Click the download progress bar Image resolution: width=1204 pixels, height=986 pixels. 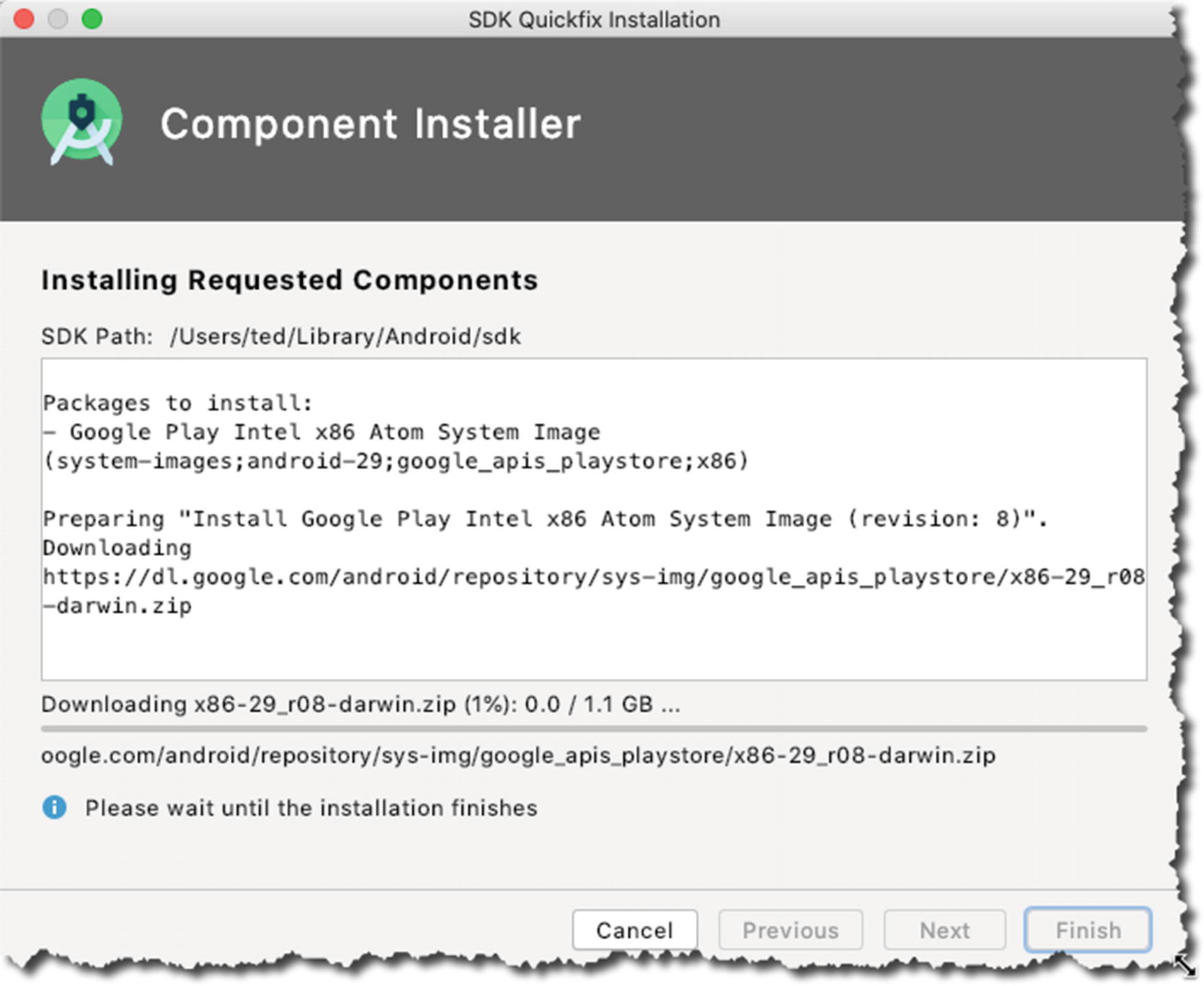point(594,729)
